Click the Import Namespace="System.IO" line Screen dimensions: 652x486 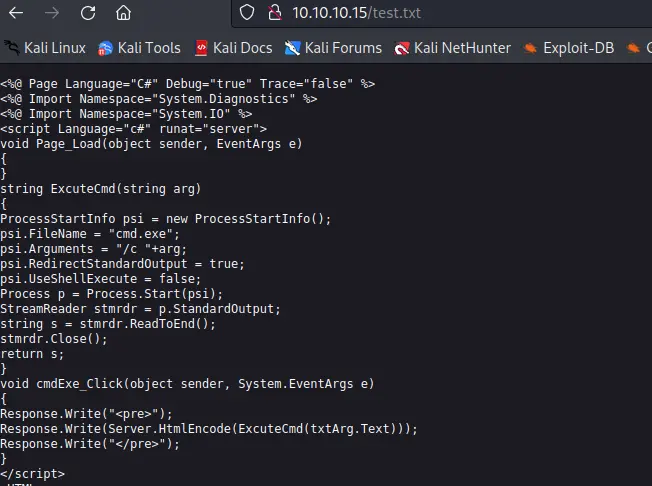[126, 114]
